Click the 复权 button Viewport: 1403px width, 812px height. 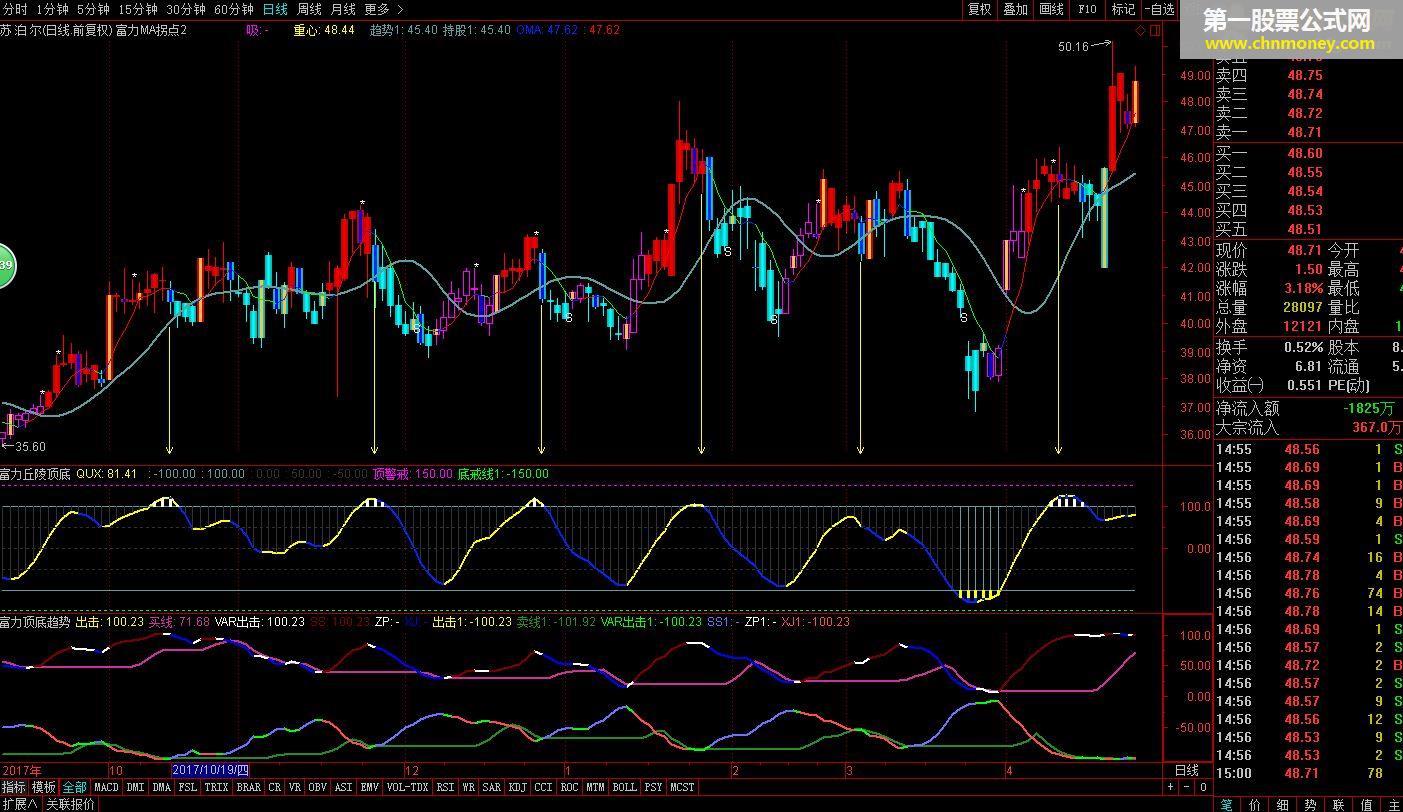point(979,9)
